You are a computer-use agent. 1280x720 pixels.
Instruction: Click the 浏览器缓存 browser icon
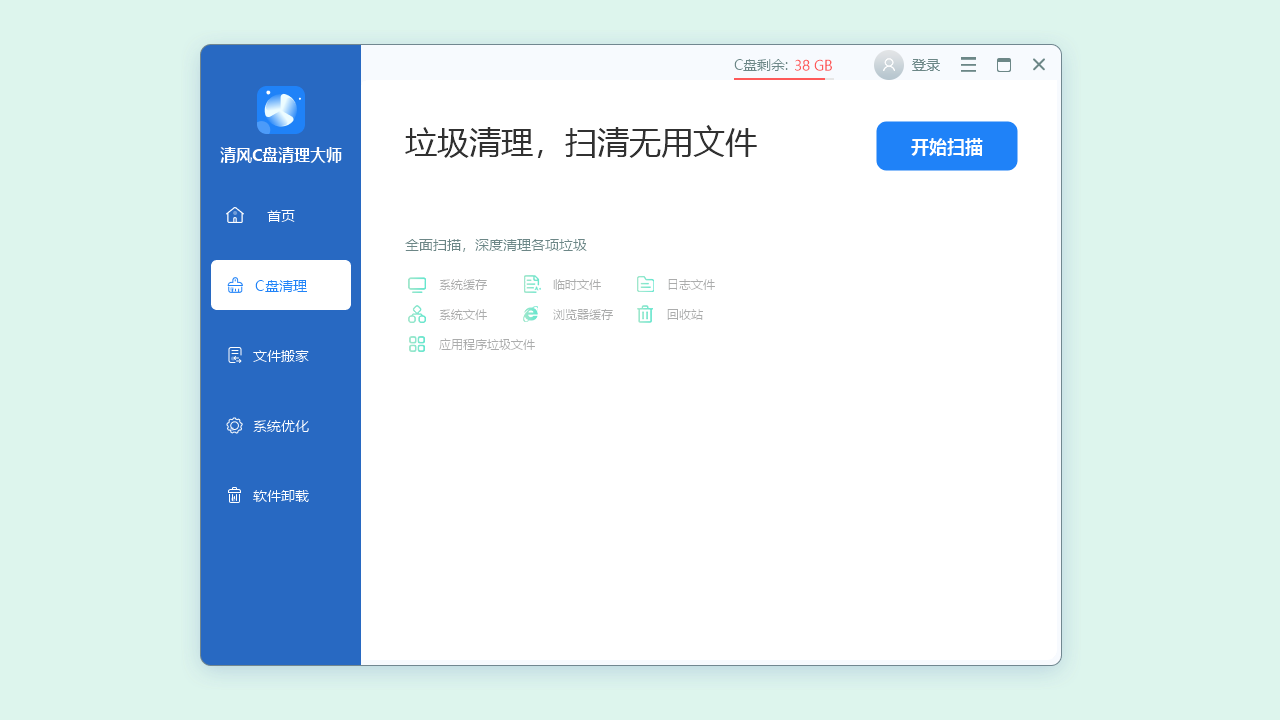pos(530,314)
